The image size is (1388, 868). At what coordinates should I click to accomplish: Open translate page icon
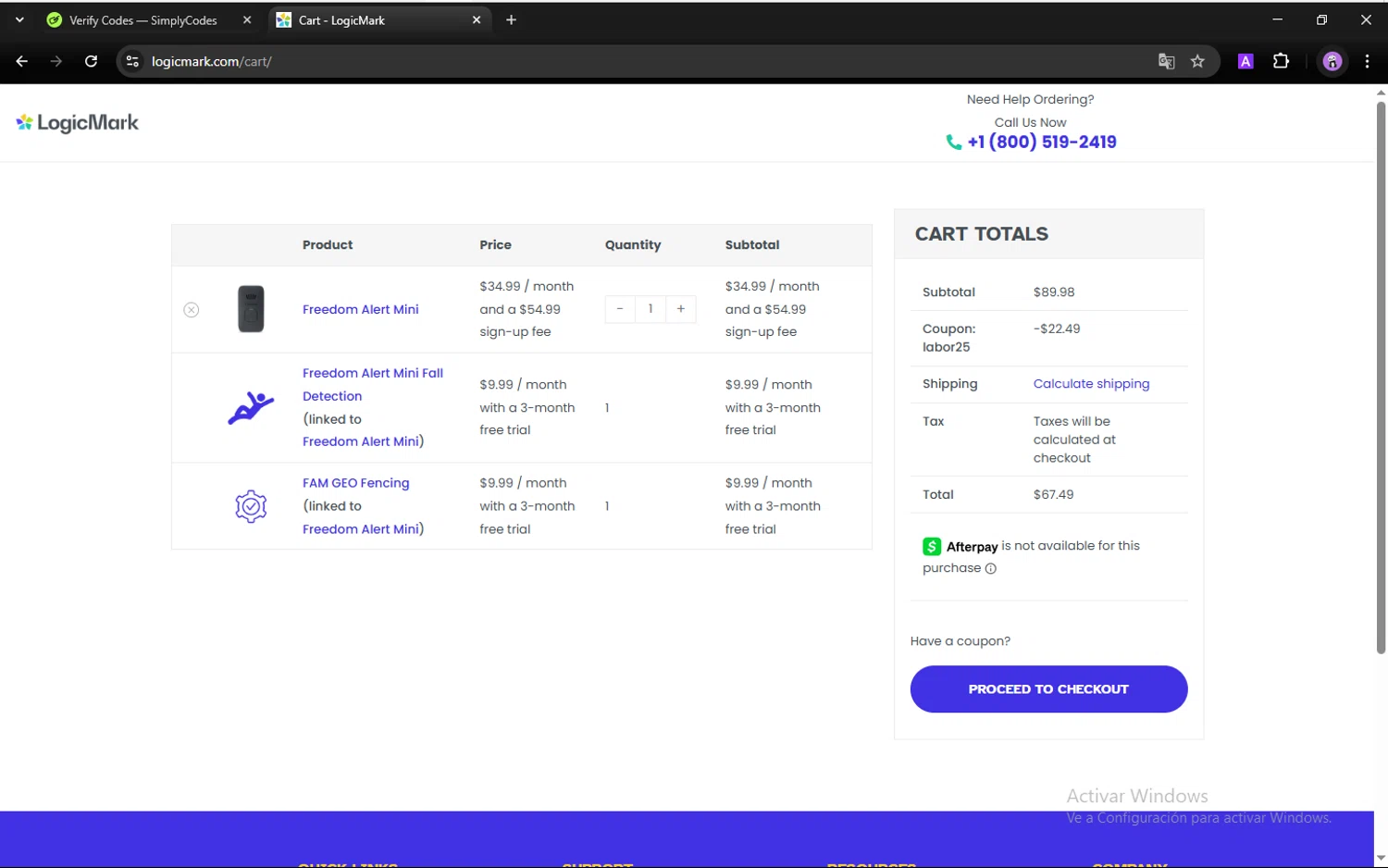pyautogui.click(x=1167, y=61)
